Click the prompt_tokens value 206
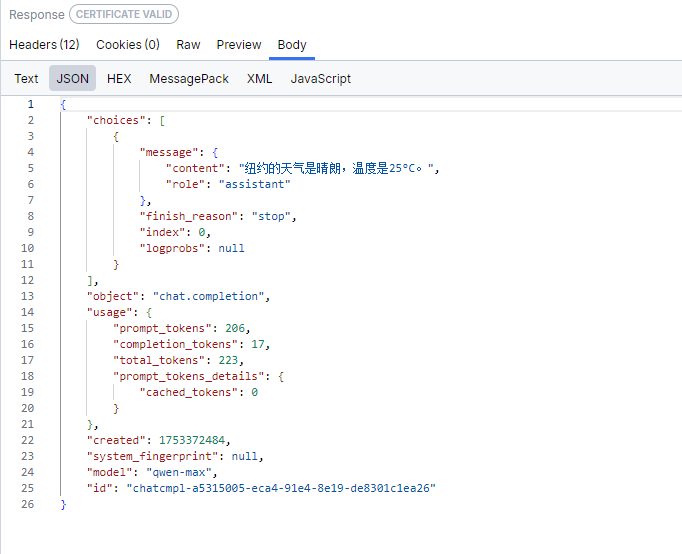The height and width of the screenshot is (554, 682). click(x=234, y=328)
